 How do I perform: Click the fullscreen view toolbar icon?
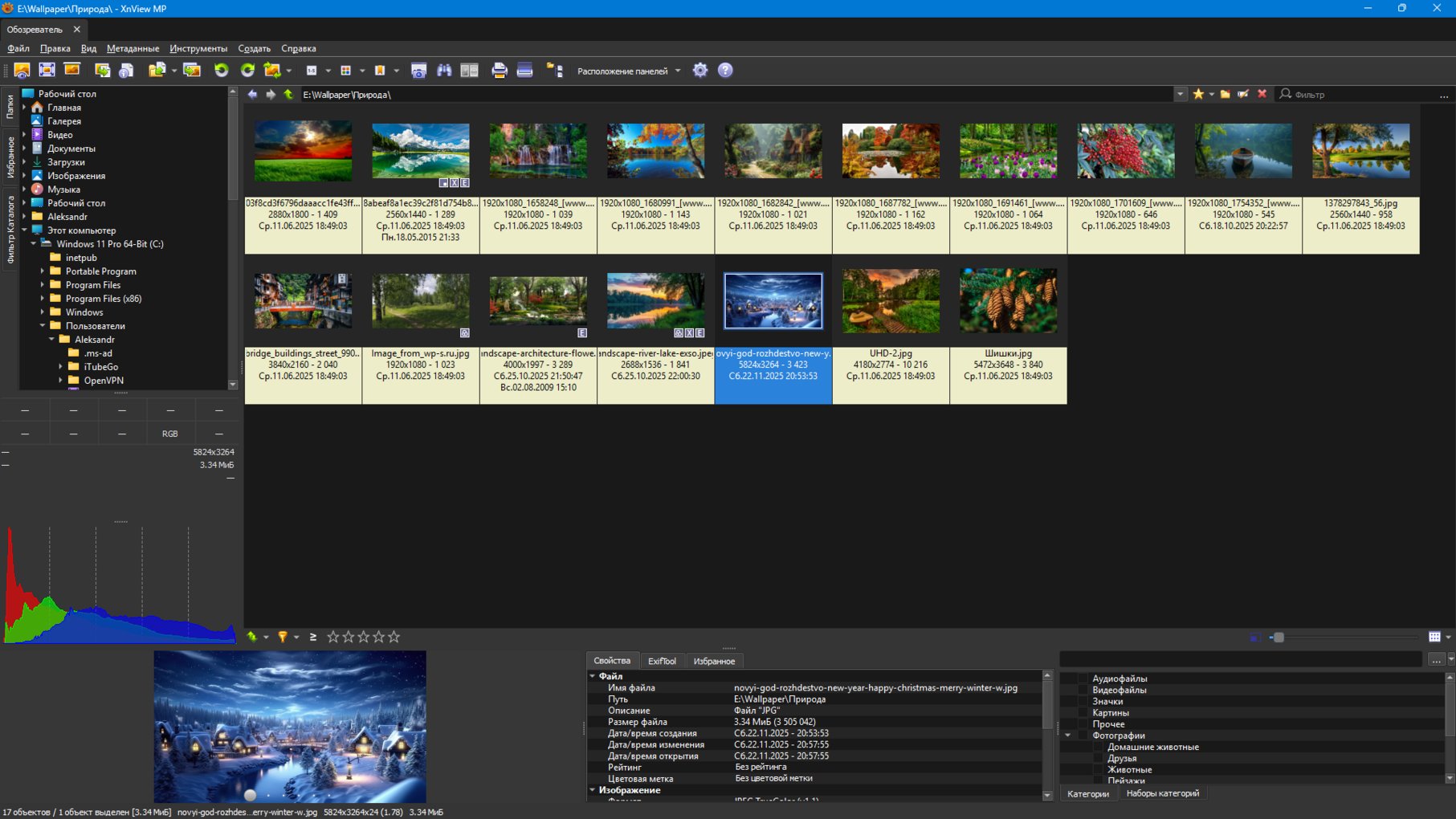pyautogui.click(x=47, y=71)
